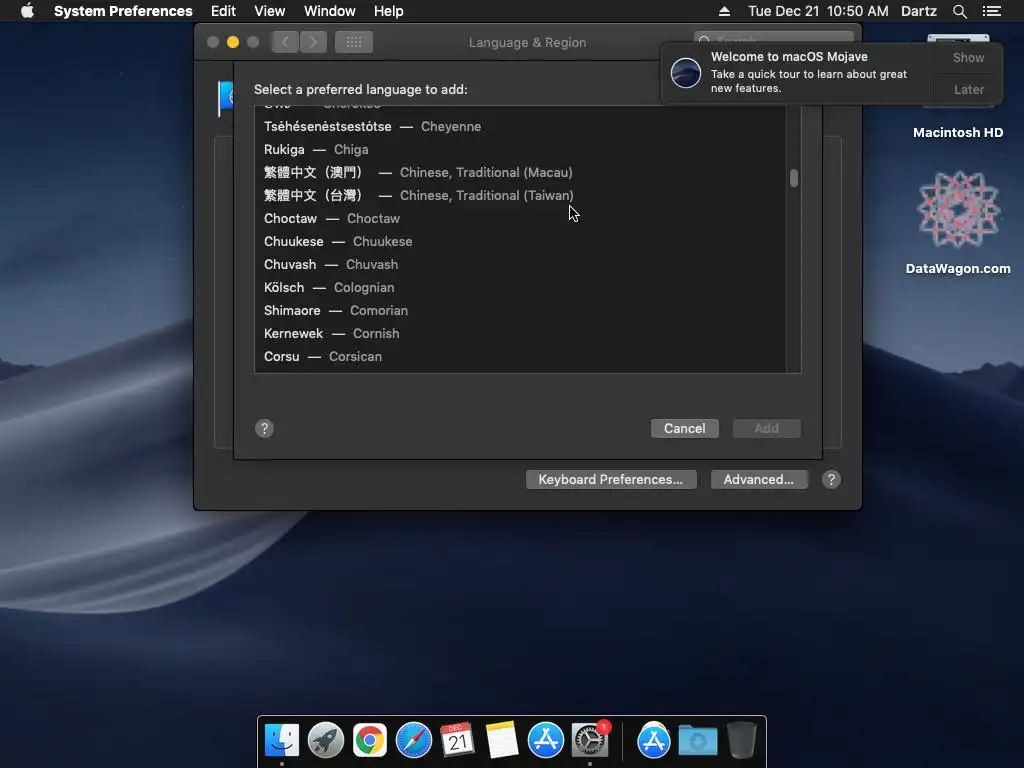1024x768 pixels.
Task: Open Google Chrome from the Dock
Action: coord(370,740)
